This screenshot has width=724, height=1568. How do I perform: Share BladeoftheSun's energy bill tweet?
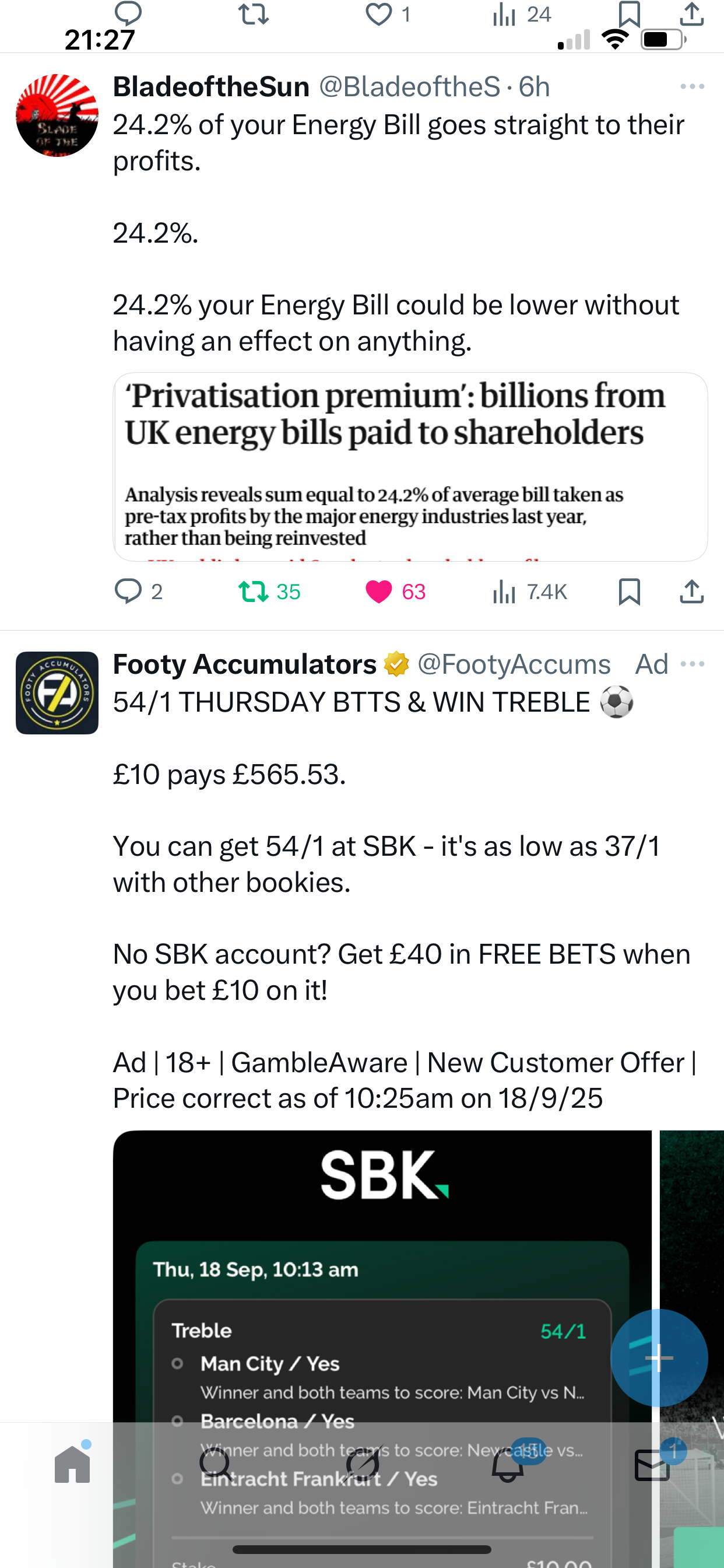(x=691, y=591)
